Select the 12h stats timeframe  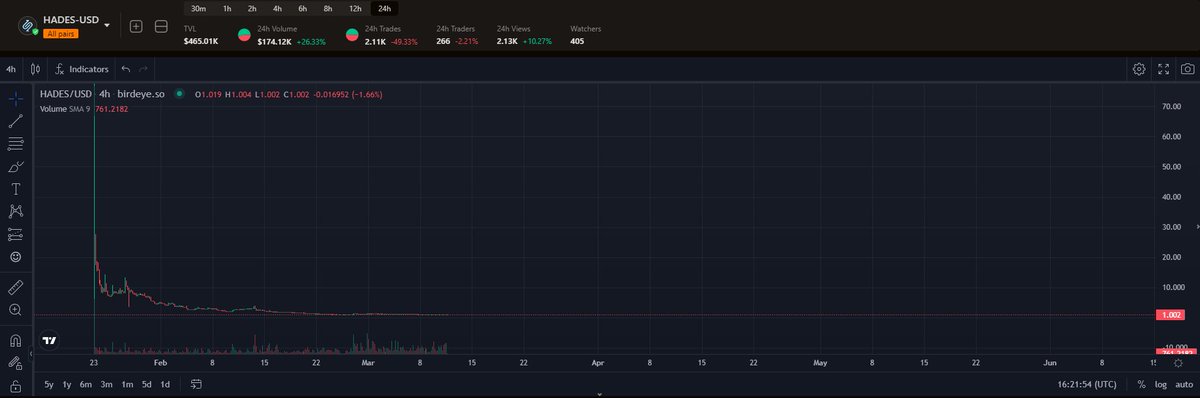355,8
